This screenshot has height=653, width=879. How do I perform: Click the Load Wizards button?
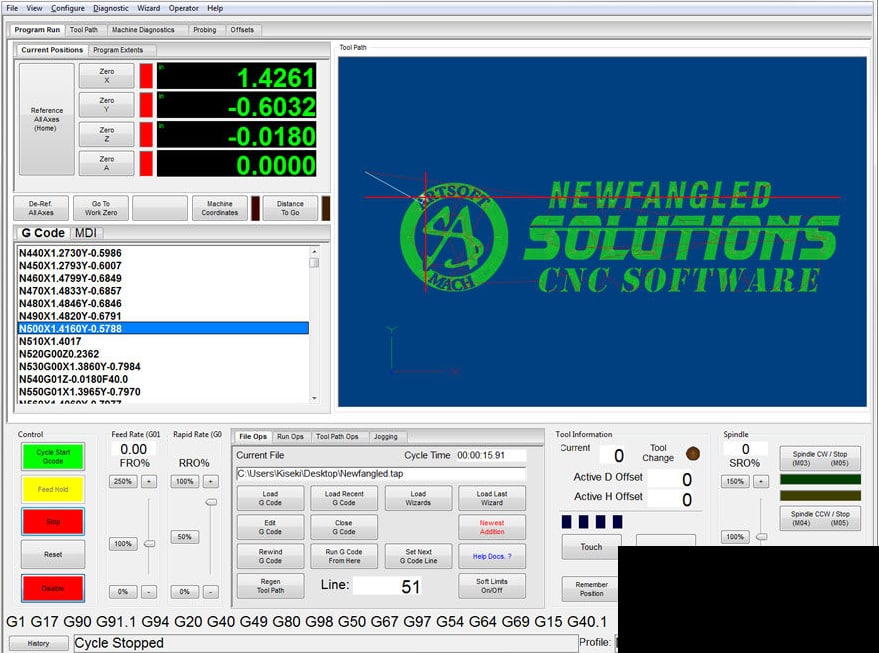pos(418,498)
